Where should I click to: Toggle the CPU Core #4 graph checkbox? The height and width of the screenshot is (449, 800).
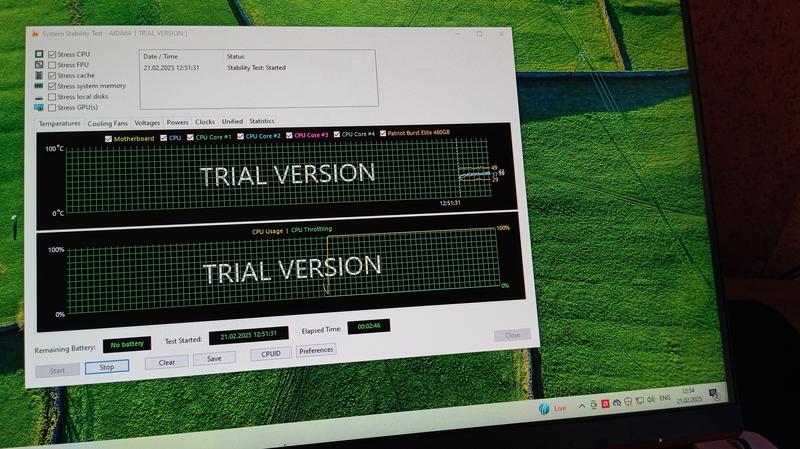tap(337, 134)
